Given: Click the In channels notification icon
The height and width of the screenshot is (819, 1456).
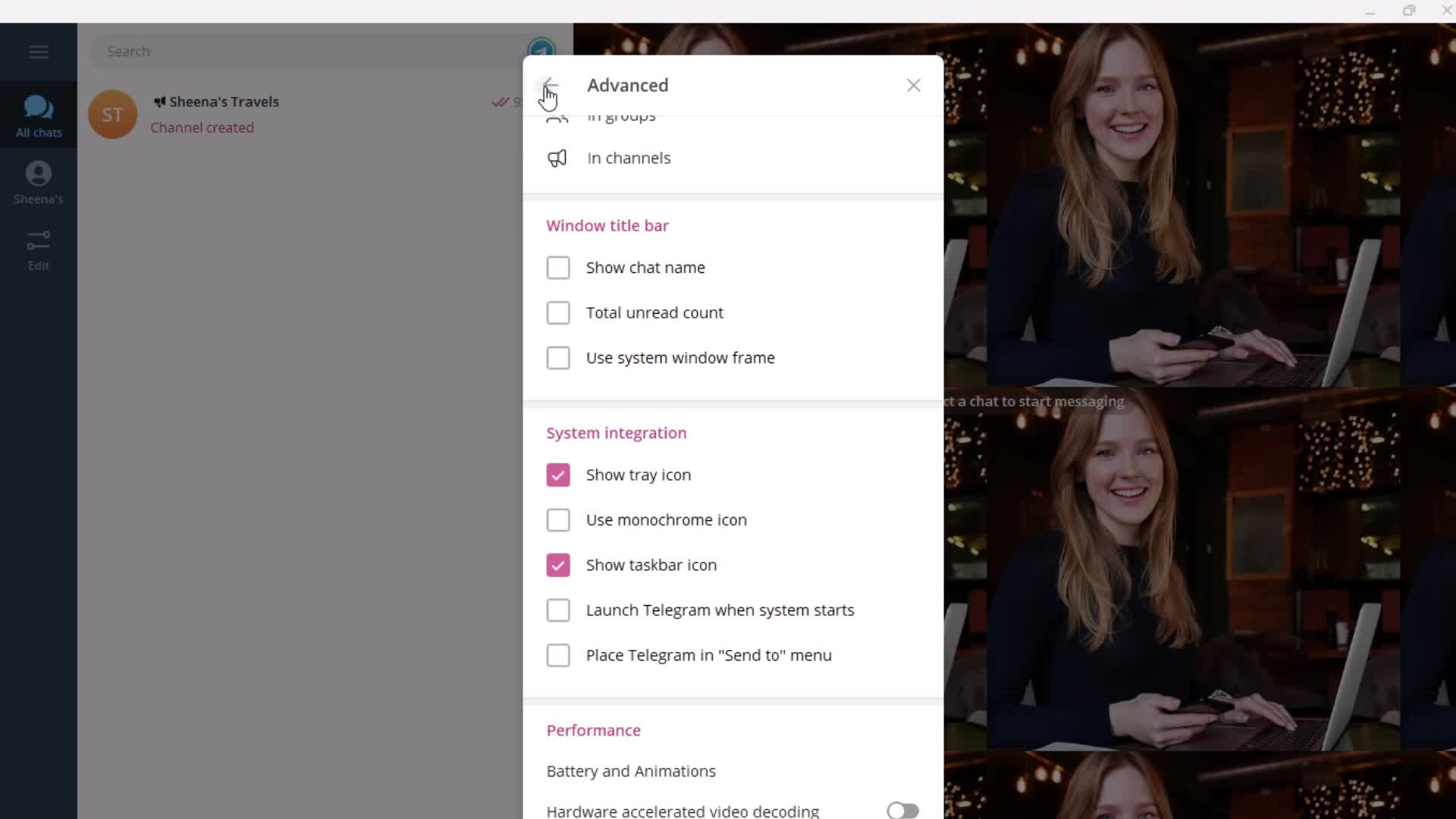Looking at the screenshot, I should [x=558, y=158].
